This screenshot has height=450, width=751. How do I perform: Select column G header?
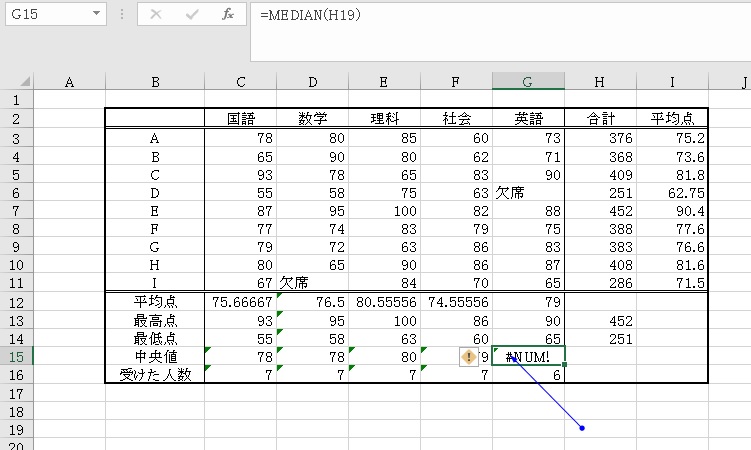528,82
